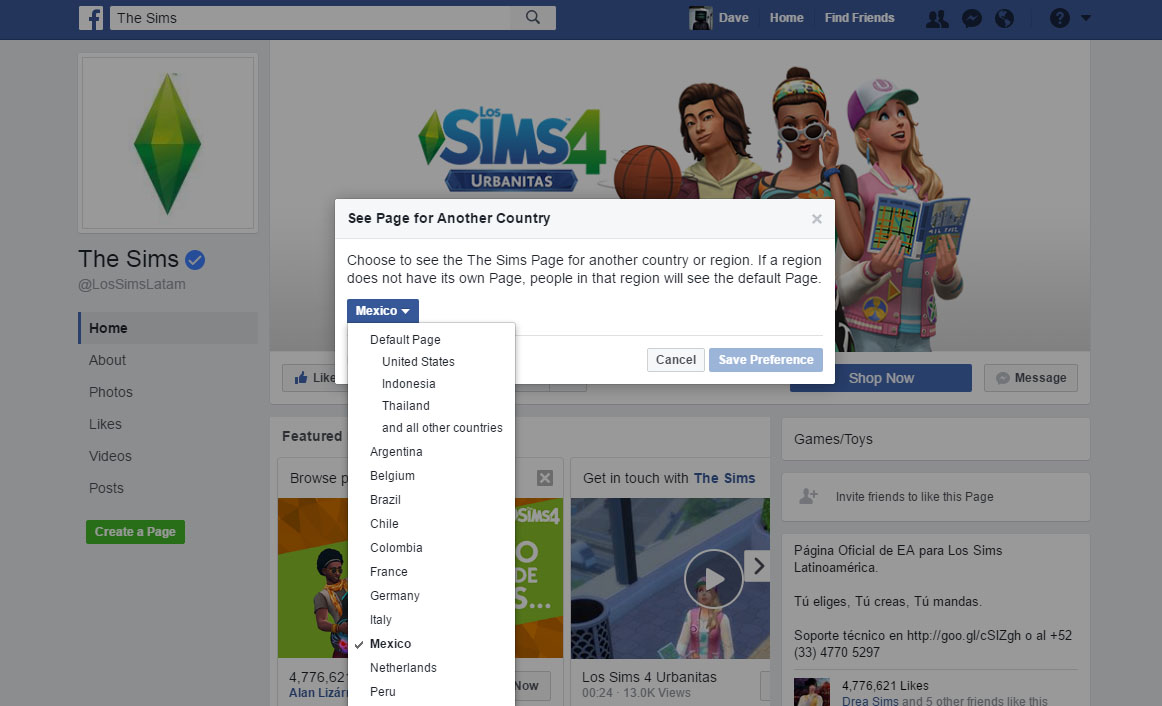This screenshot has width=1162, height=706.
Task: Click Los Sims 4 Urbanitas video title
Action: point(649,677)
